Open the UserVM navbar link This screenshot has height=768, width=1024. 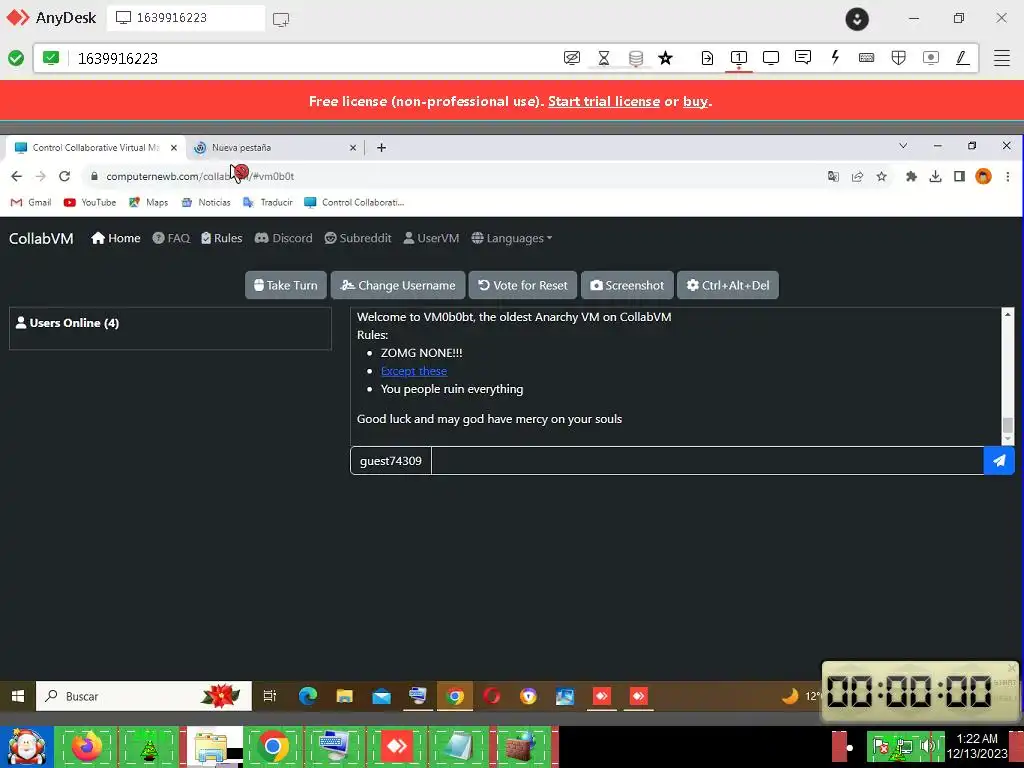[x=431, y=238]
